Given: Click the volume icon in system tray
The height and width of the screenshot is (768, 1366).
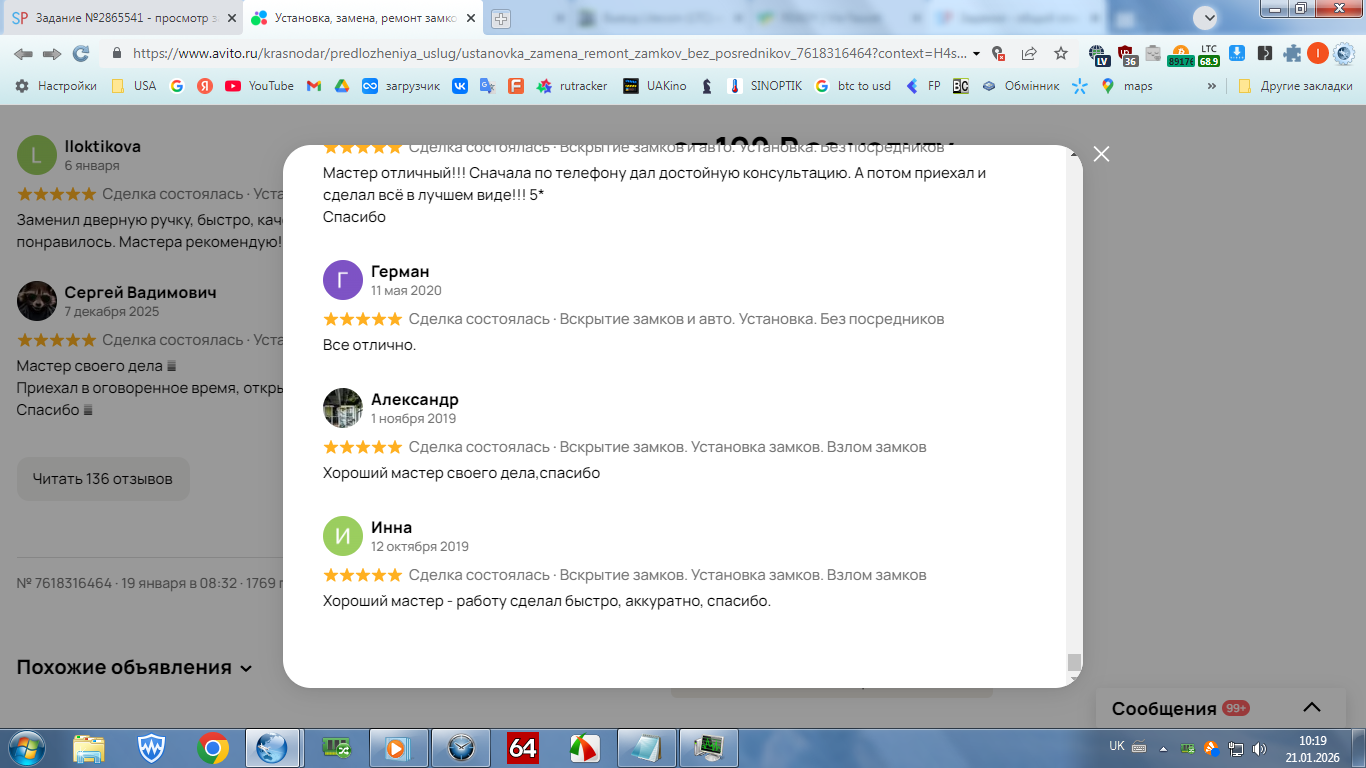Looking at the screenshot, I should pos(1259,747).
